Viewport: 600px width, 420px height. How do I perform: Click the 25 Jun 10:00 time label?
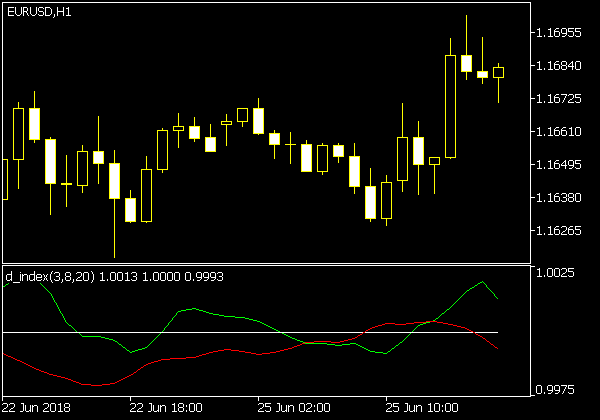pos(422,409)
